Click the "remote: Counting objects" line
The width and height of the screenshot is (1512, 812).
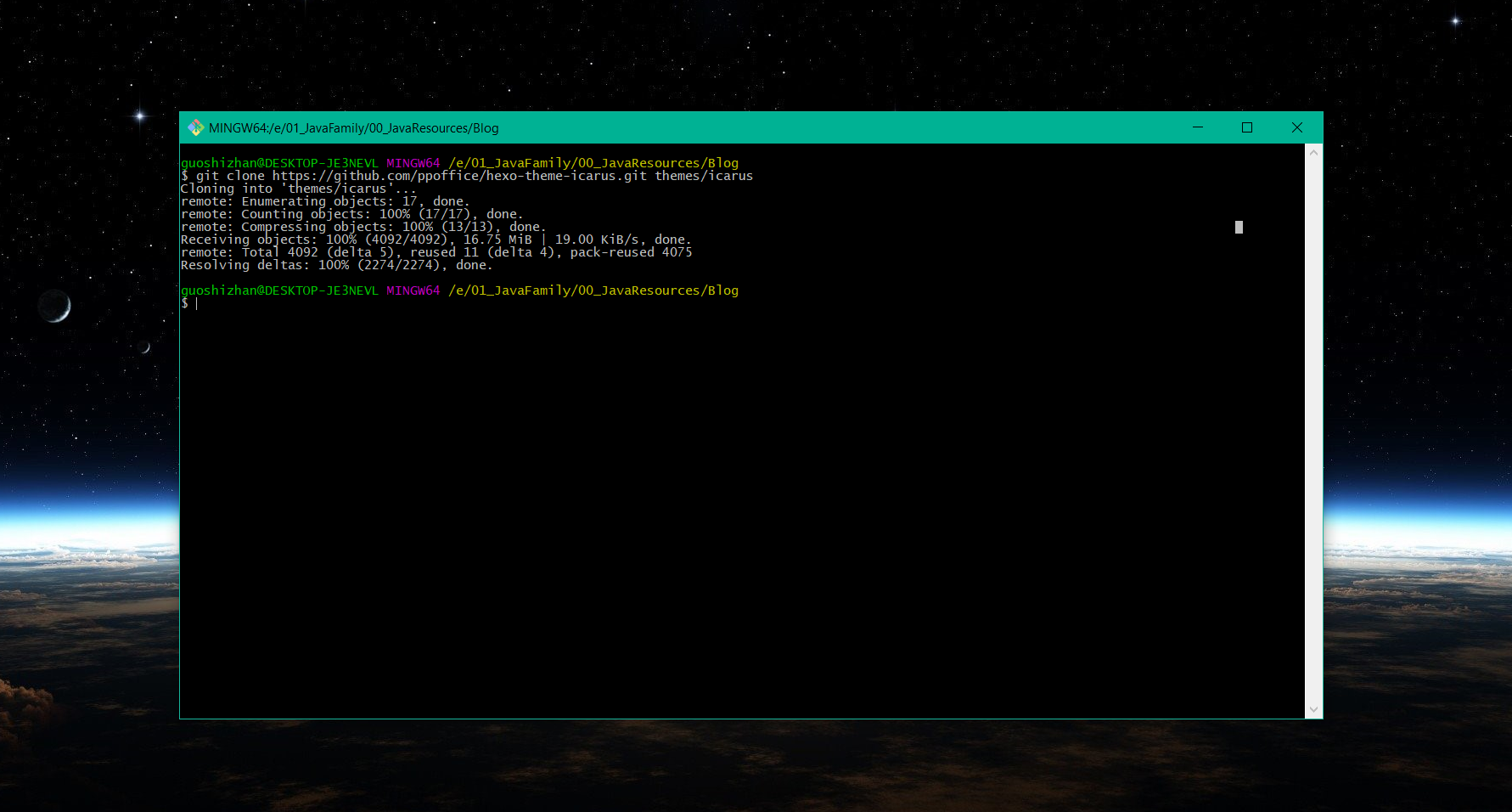pyautogui.click(x=351, y=214)
